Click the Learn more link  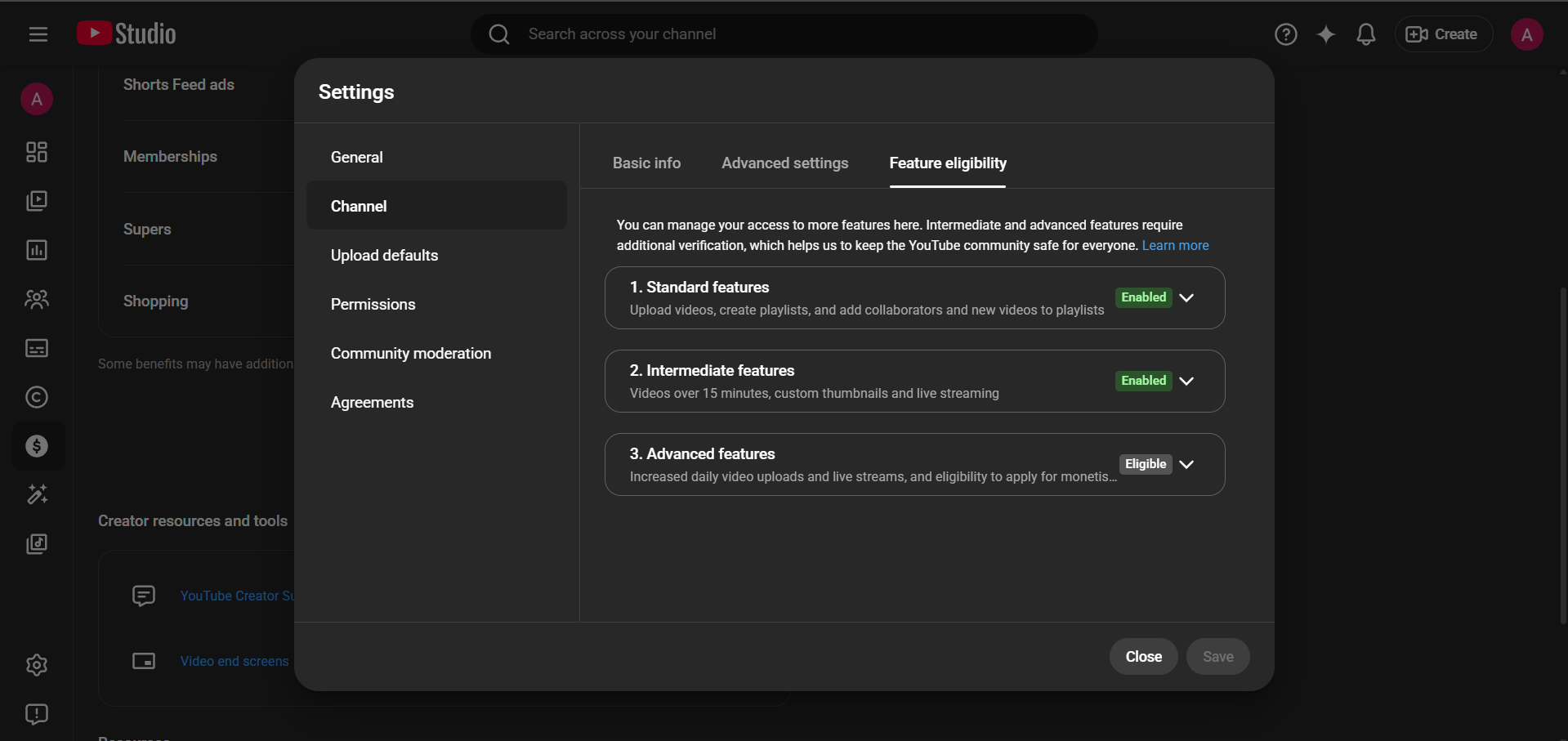click(x=1175, y=245)
